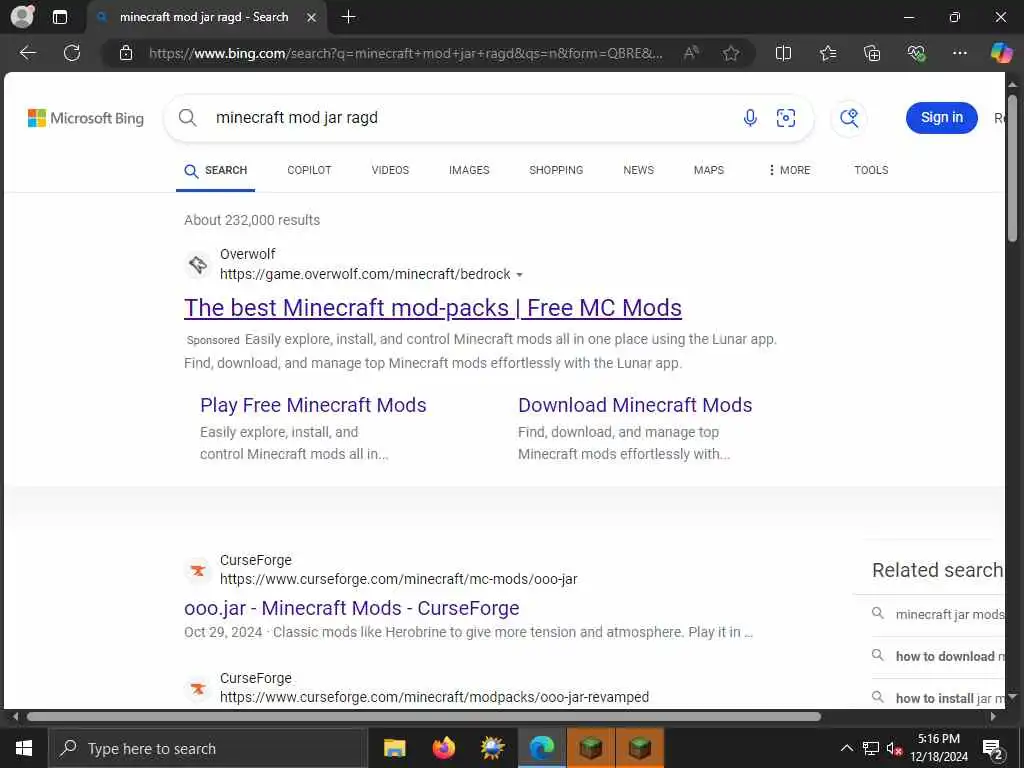Close the minecraft mod jar ragd tab
Viewport: 1024px width, 768px height.
pyautogui.click(x=312, y=18)
